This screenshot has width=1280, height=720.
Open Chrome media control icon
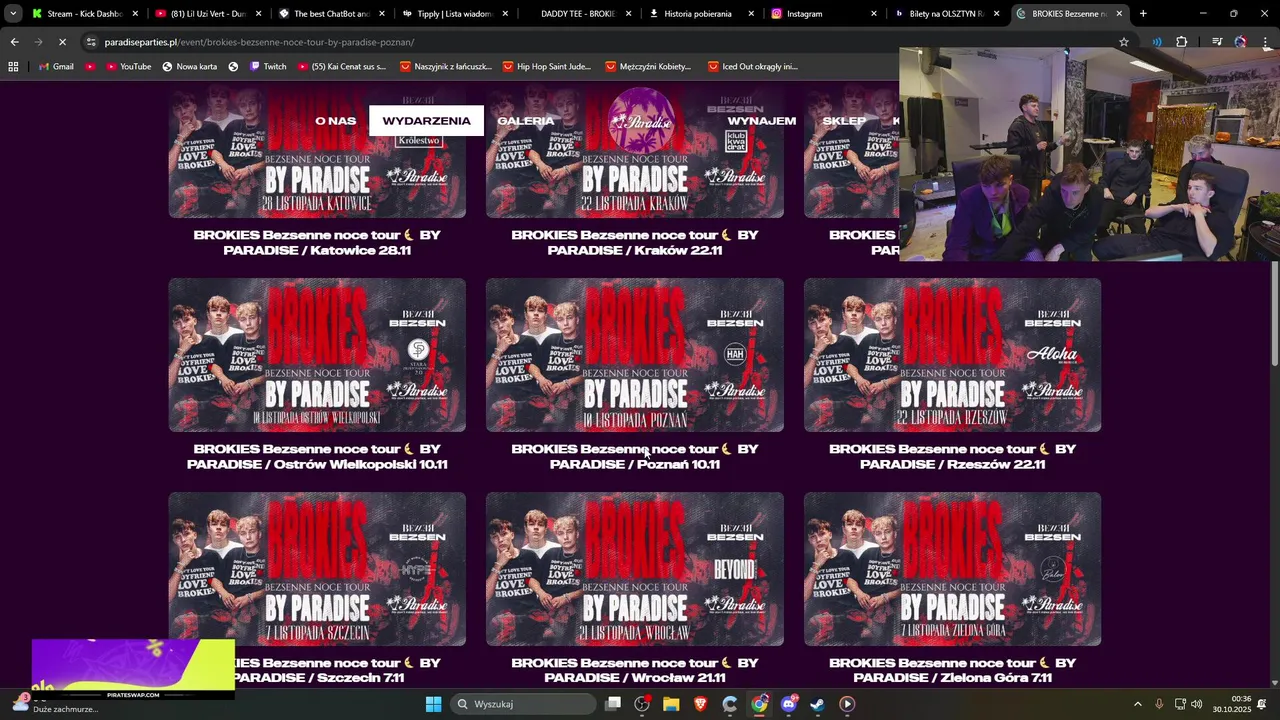point(1217,42)
